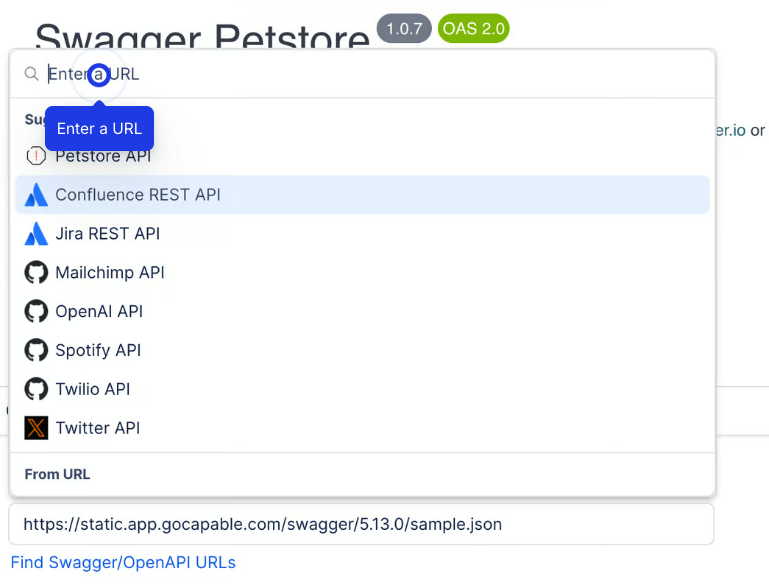Click the Mailchimp GitHub logo icon
This screenshot has width=769, height=586.
click(36, 273)
